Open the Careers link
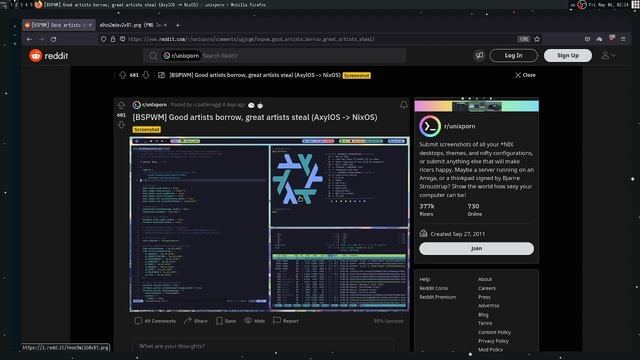640x360 pixels. point(487,288)
